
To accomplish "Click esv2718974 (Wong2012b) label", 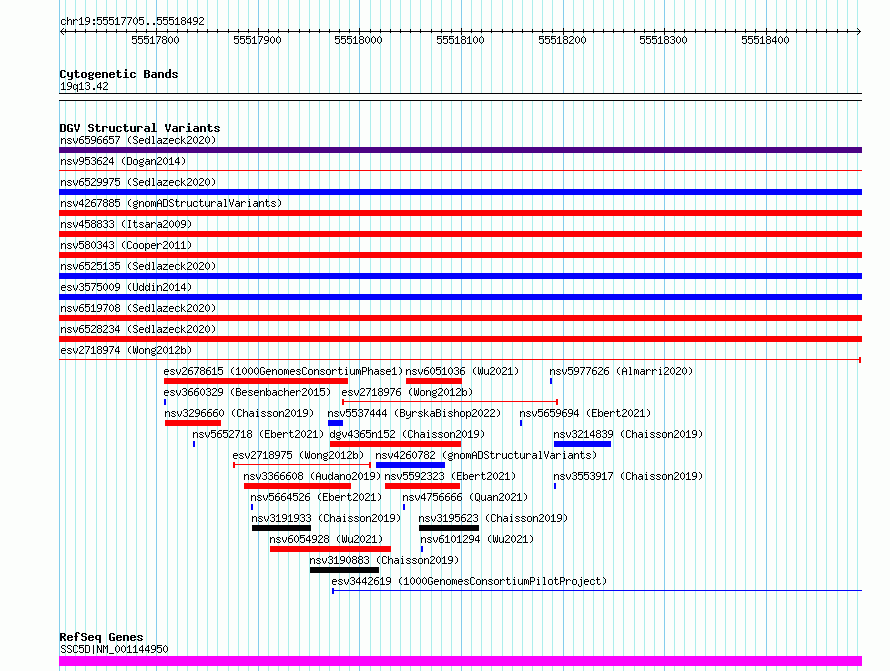I will pos(126,350).
